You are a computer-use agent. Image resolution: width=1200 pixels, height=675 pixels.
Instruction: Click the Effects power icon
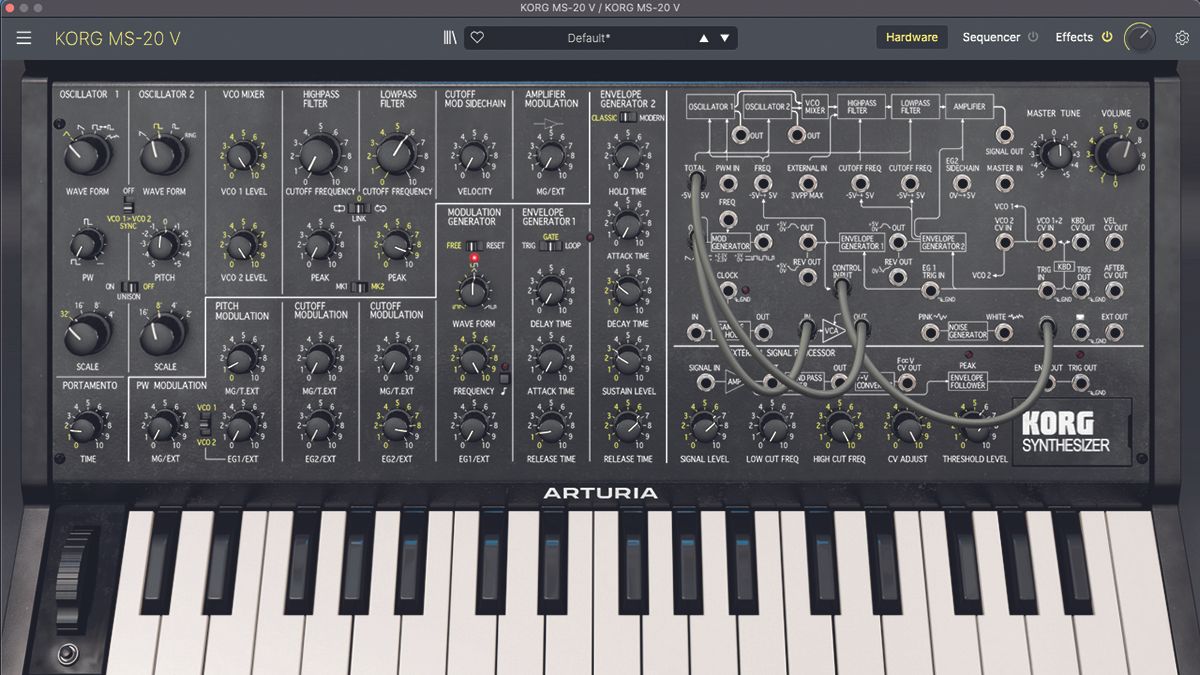[1108, 37]
